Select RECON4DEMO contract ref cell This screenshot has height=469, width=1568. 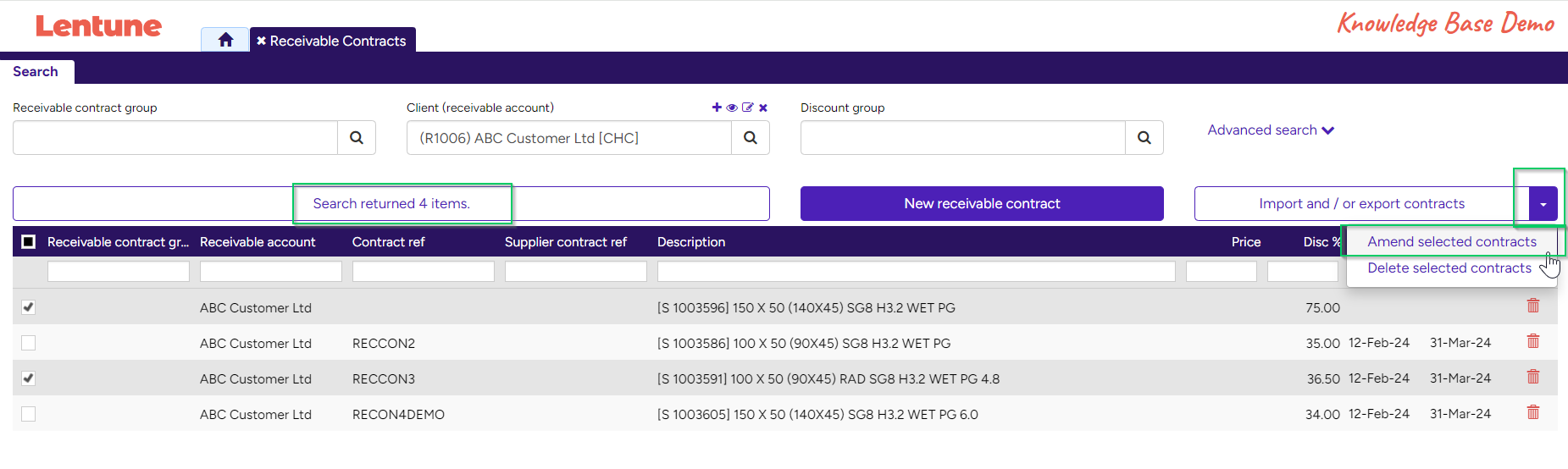[398, 414]
